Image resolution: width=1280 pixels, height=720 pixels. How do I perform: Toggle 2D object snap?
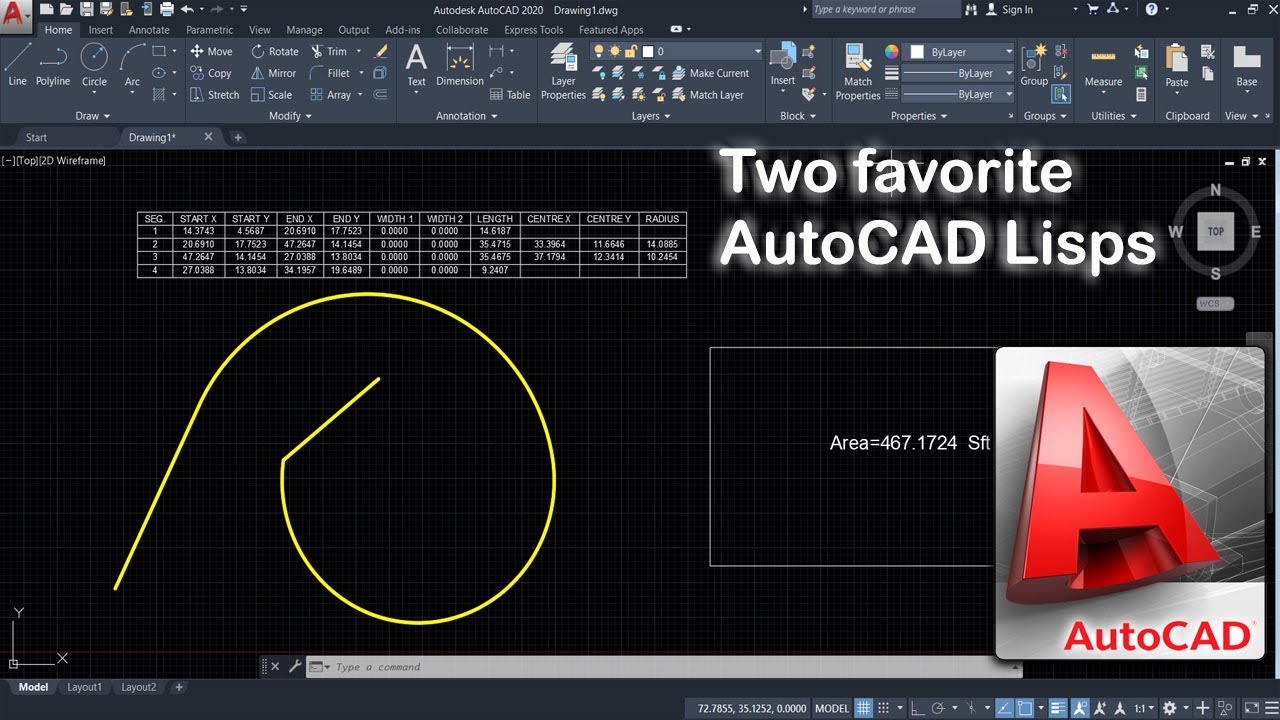[1025, 708]
